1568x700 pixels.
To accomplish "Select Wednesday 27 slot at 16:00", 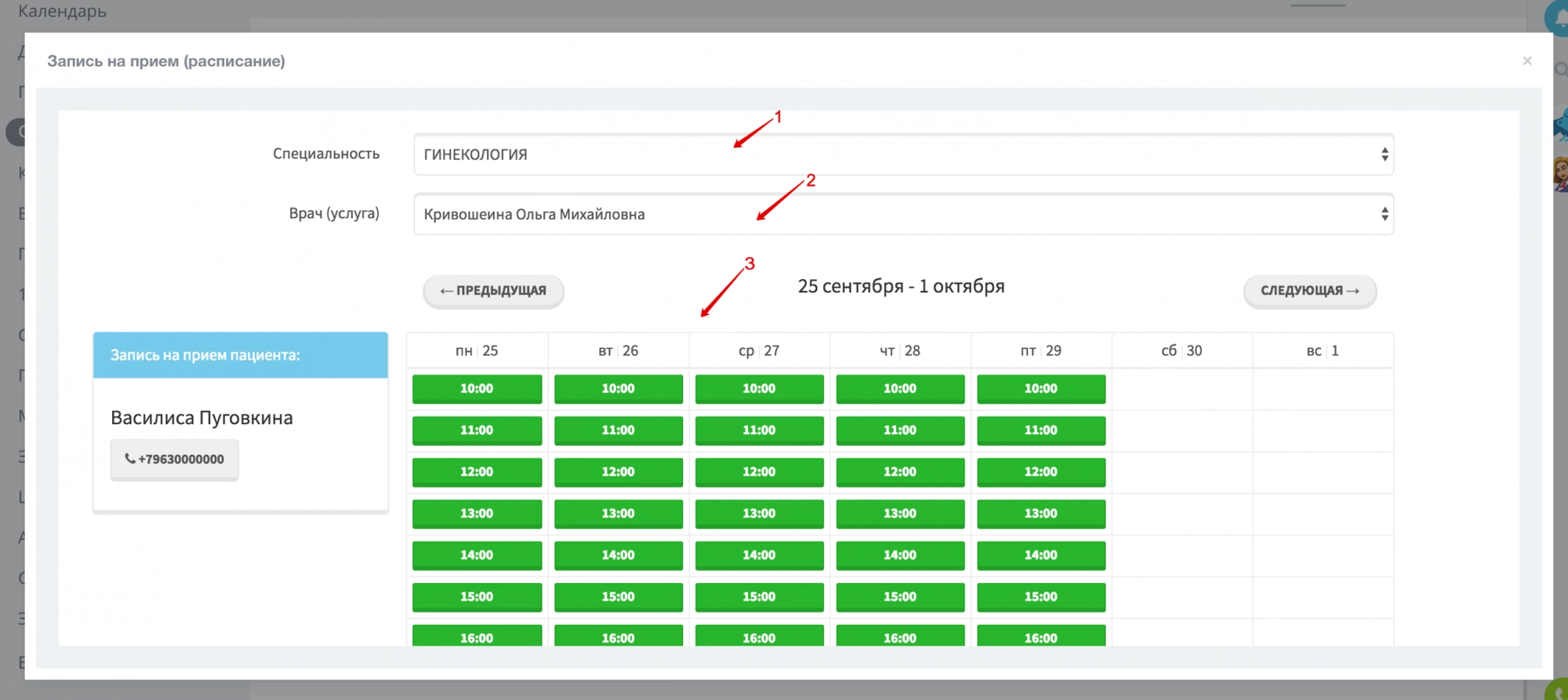I will (x=759, y=636).
